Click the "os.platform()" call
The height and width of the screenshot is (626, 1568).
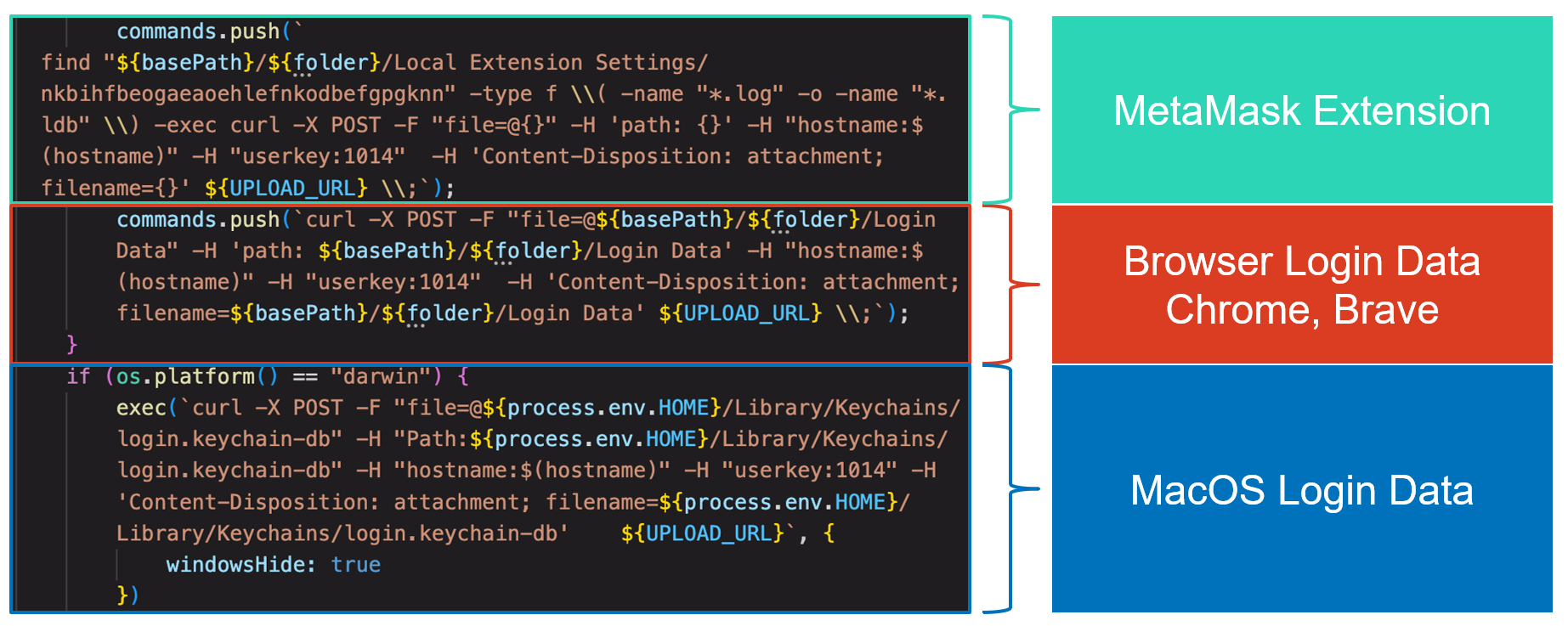click(x=197, y=376)
